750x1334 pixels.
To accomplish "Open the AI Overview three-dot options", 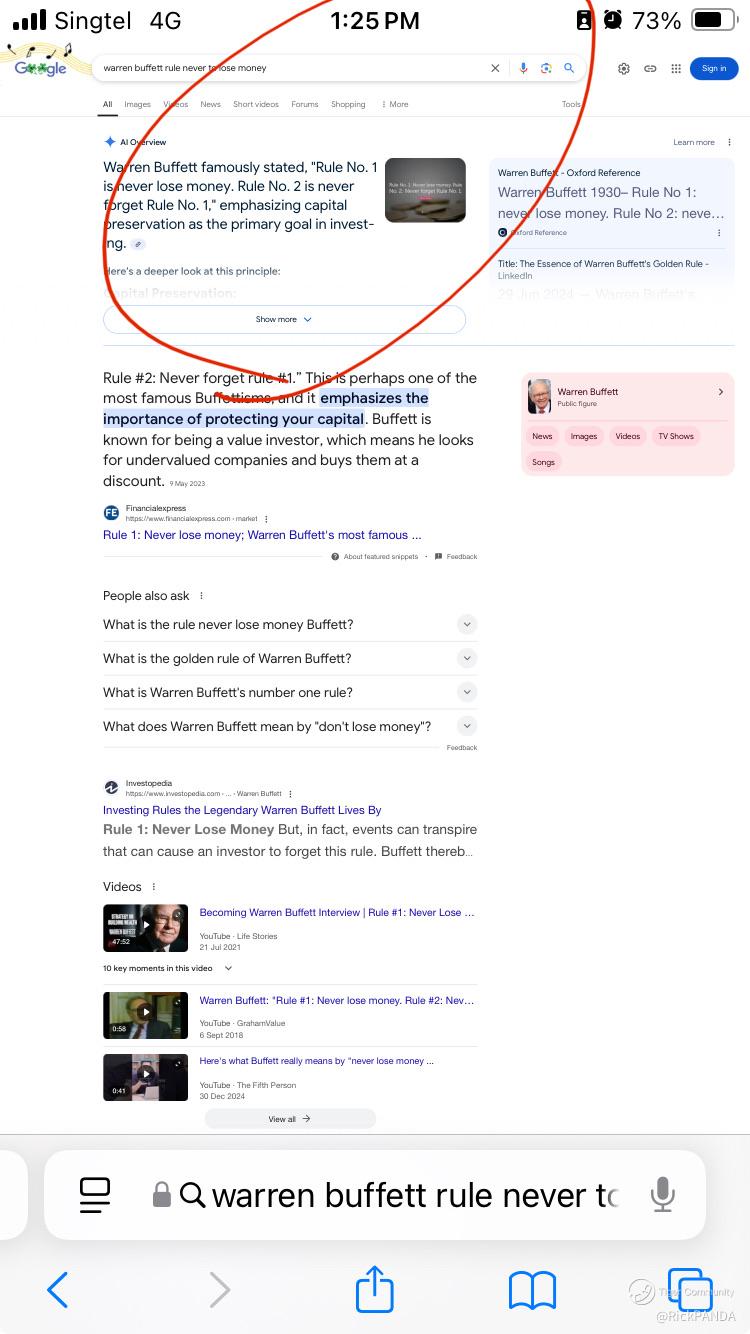I will click(731, 142).
